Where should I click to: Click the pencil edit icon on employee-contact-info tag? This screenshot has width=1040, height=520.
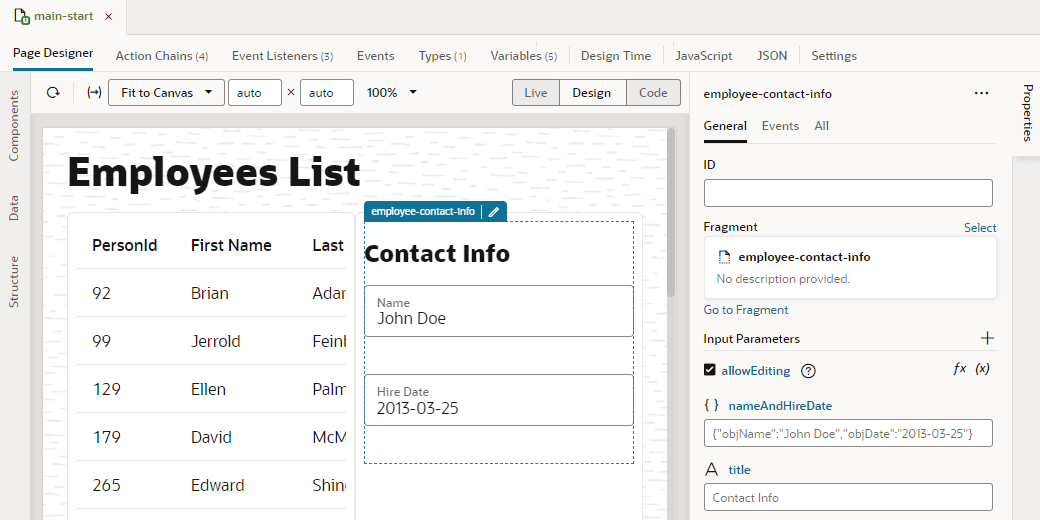pyautogui.click(x=493, y=212)
